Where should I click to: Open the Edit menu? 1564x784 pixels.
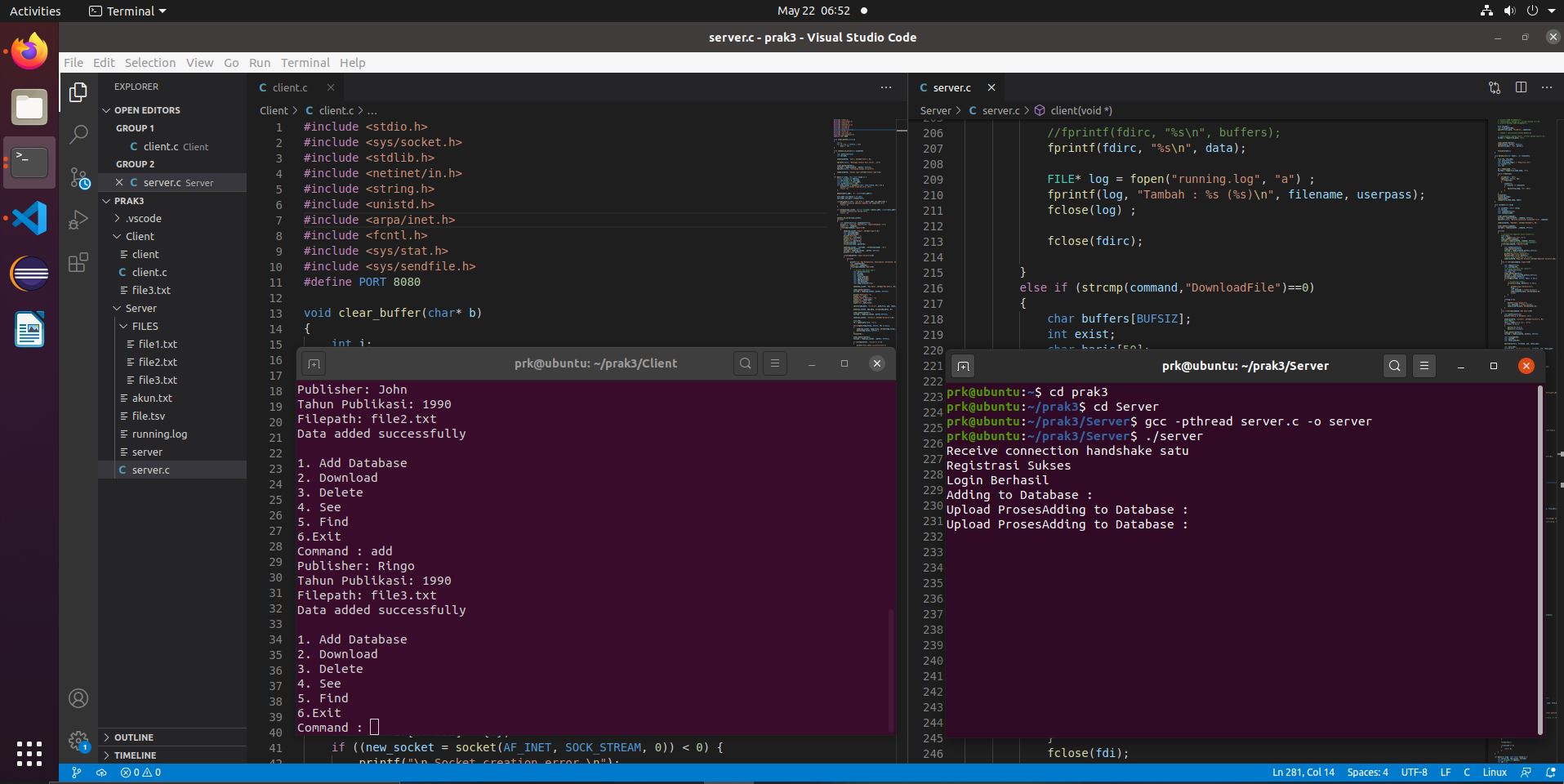(104, 62)
